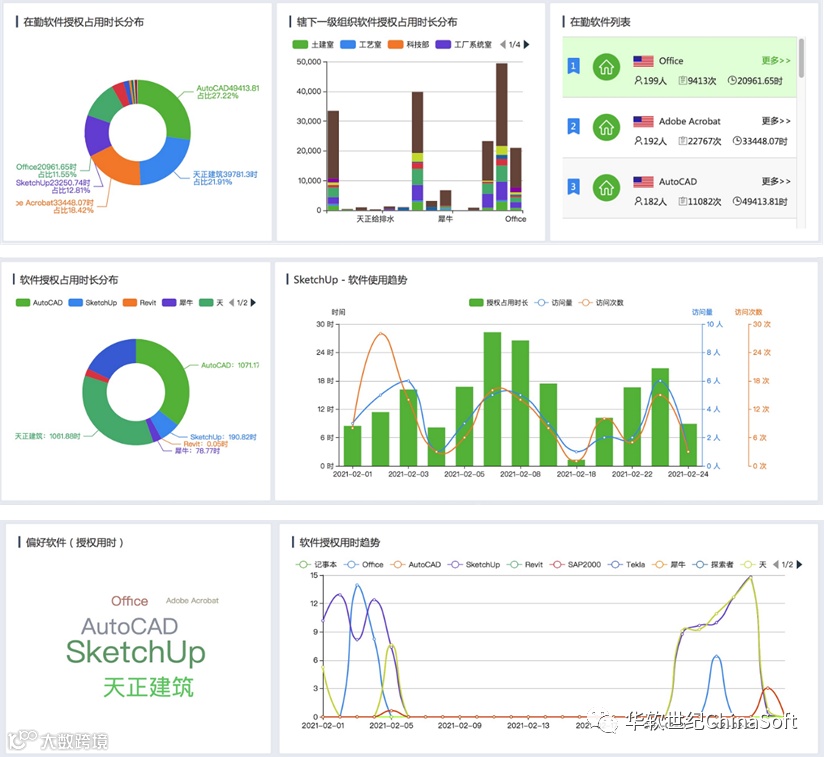
Task: Click the SketchUp - 软件使用趋势 title
Action: click(351, 280)
